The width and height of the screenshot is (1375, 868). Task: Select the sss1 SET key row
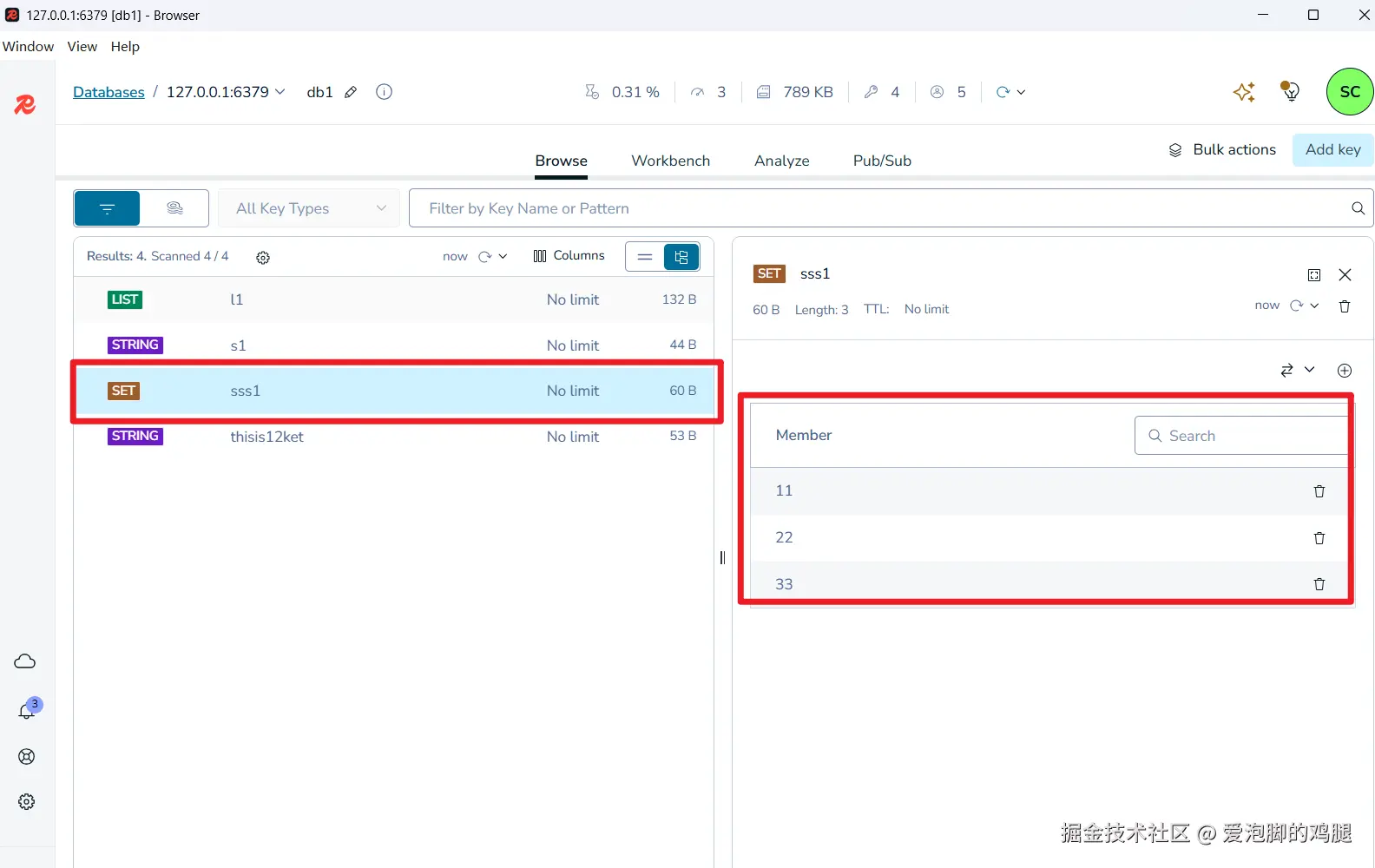point(393,391)
